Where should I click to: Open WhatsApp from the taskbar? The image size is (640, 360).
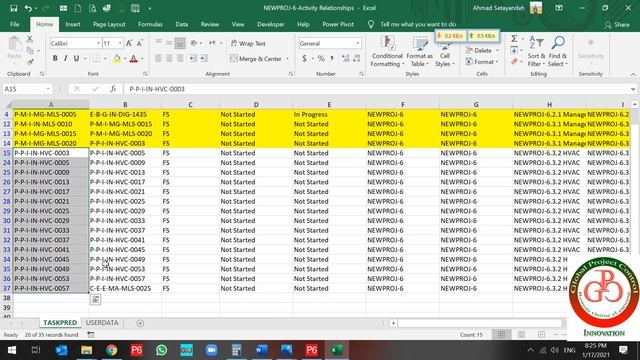(162, 350)
